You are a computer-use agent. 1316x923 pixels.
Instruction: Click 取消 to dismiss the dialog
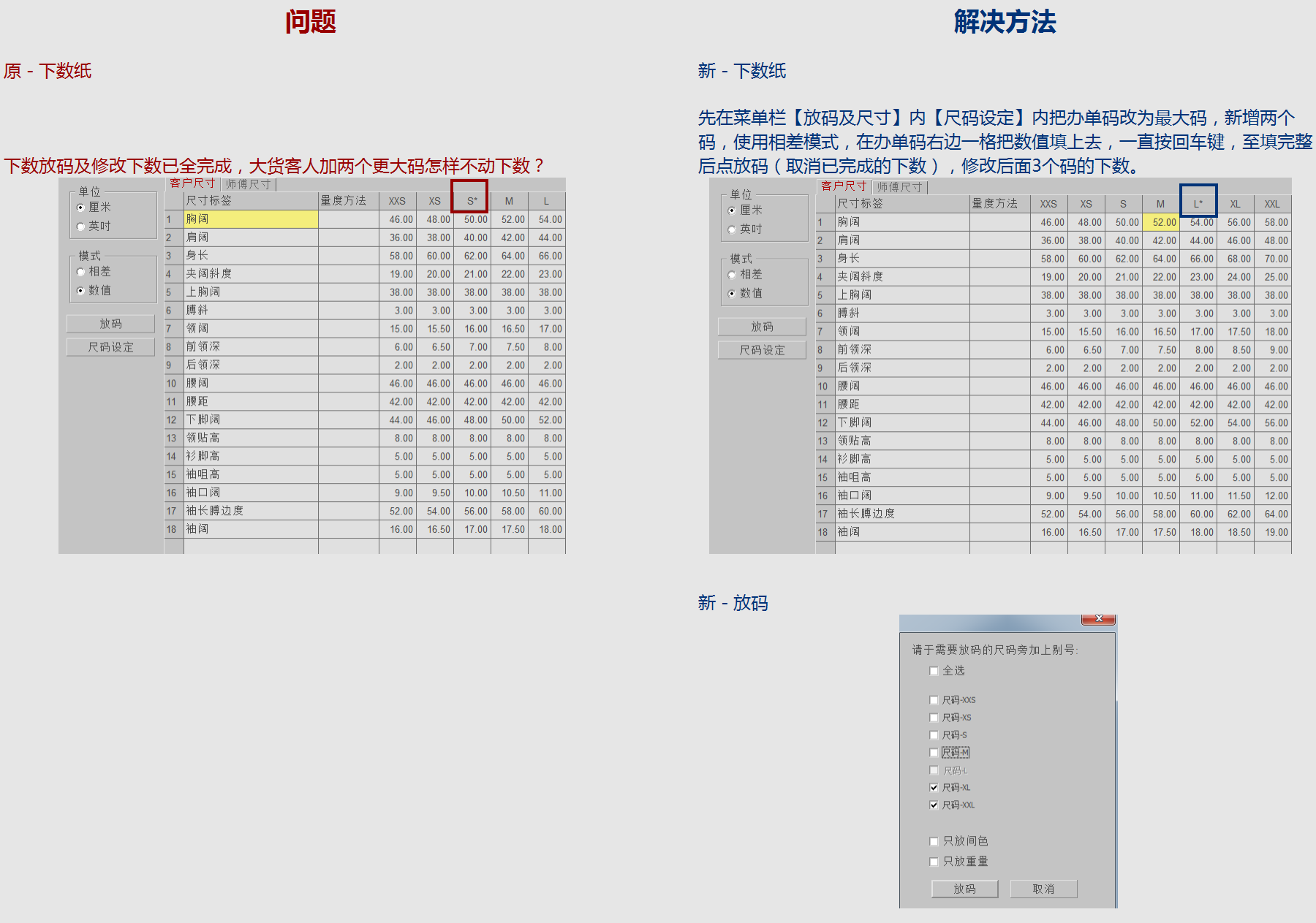1044,889
